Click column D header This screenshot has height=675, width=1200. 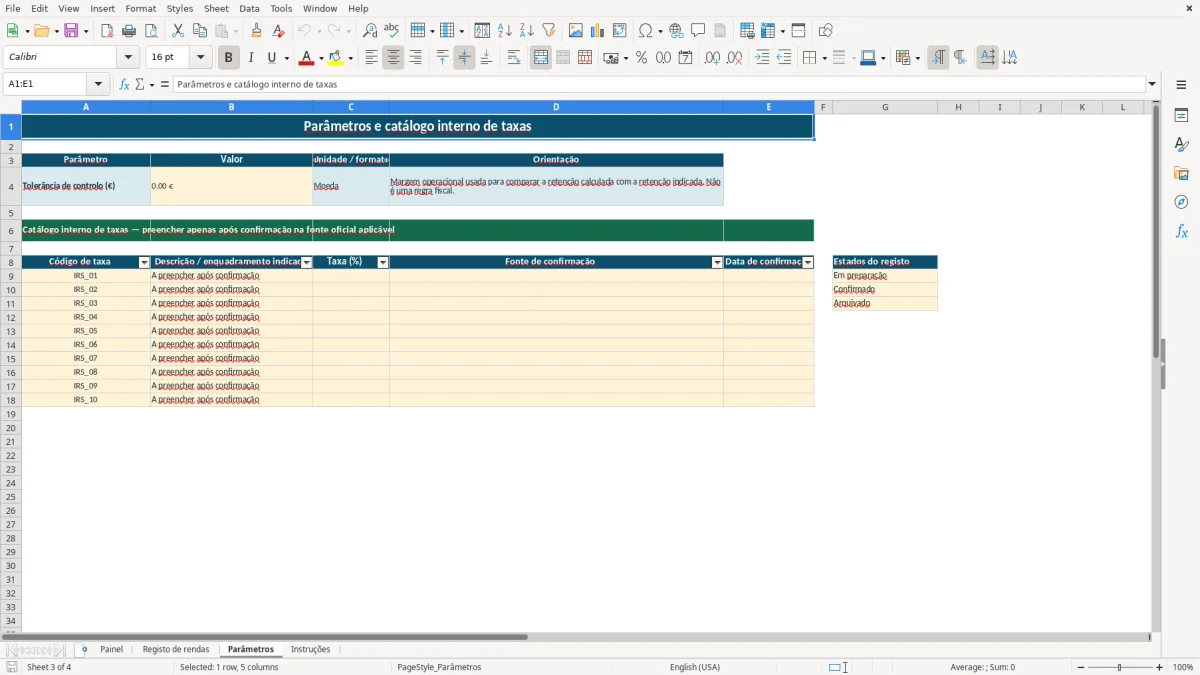pyautogui.click(x=556, y=107)
